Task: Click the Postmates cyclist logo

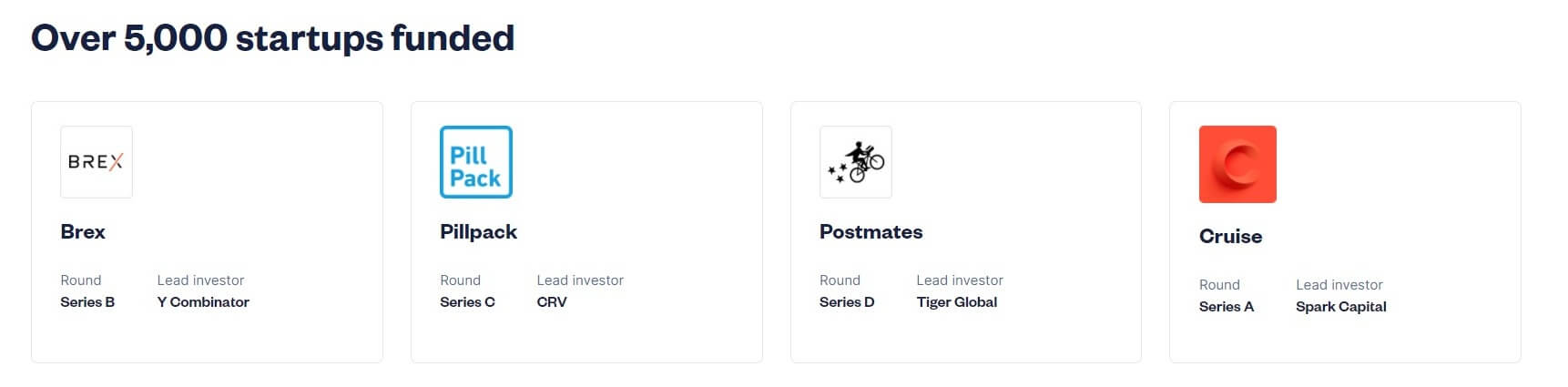Action: pos(855,162)
